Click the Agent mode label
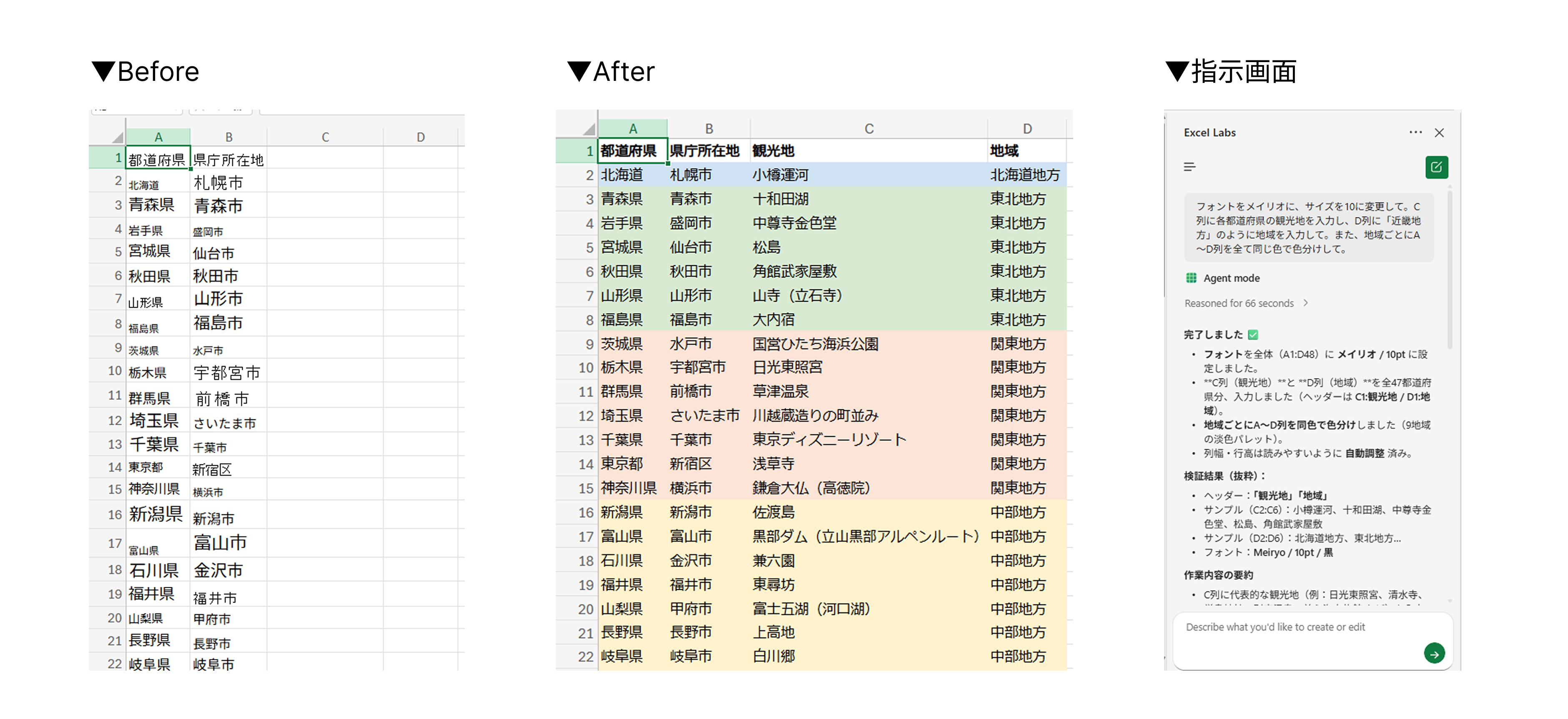The height and width of the screenshot is (719, 1568). (1232, 278)
